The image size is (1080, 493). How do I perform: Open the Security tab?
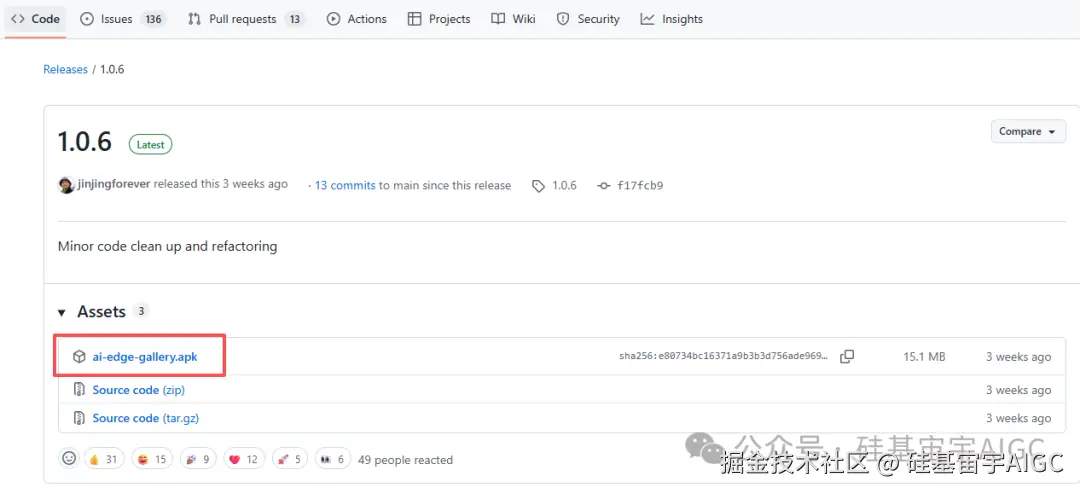588,19
